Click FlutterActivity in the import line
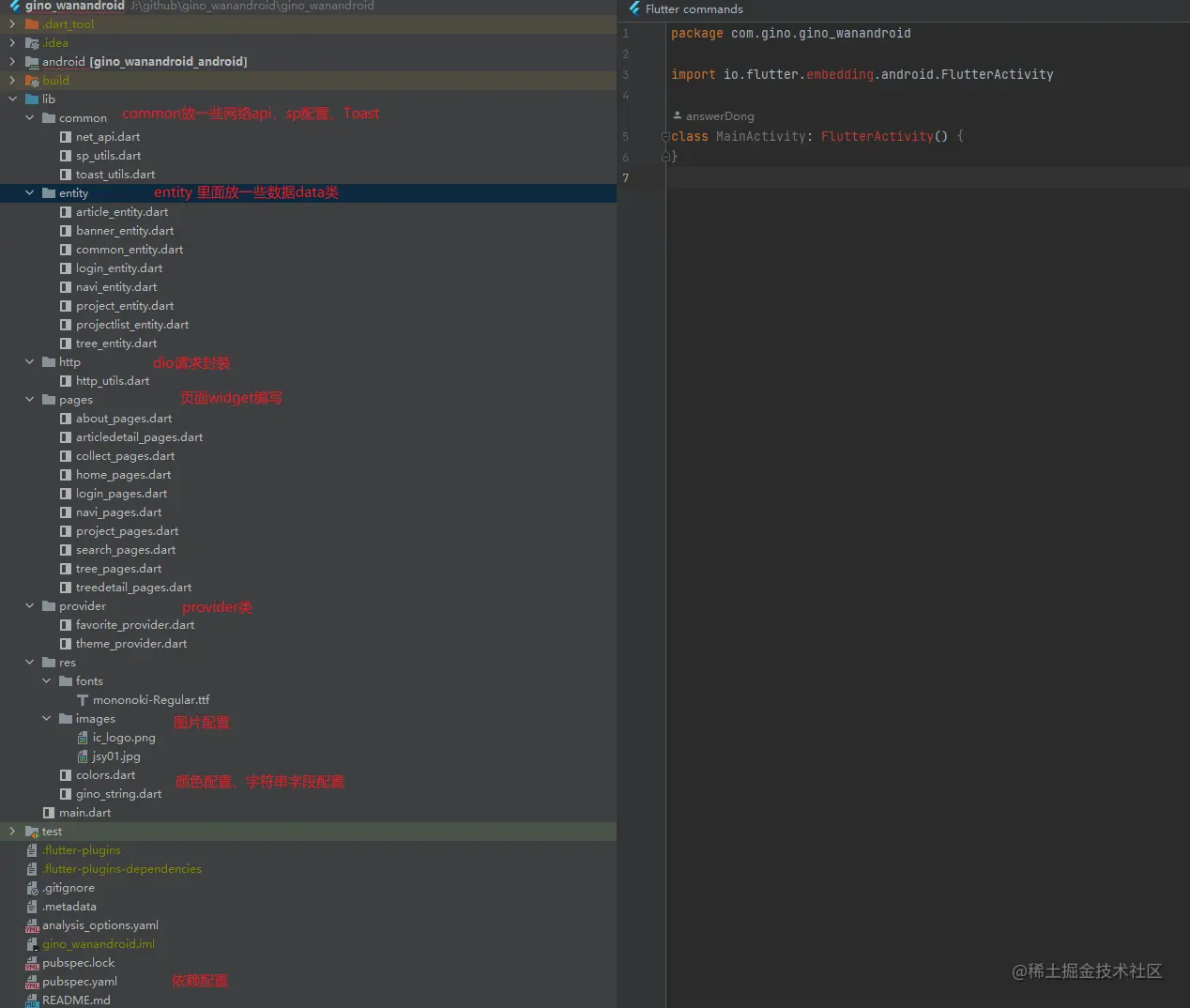 click(997, 74)
